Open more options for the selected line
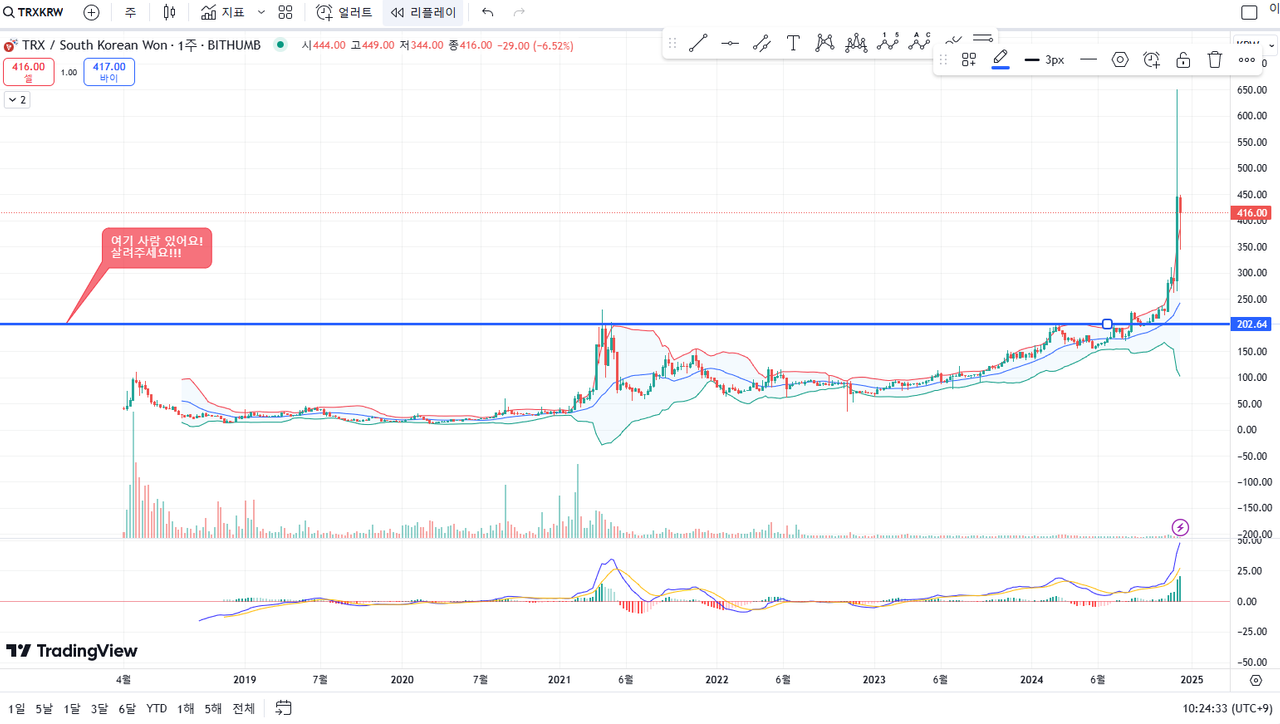This screenshot has height=724, width=1280. coord(1247,60)
